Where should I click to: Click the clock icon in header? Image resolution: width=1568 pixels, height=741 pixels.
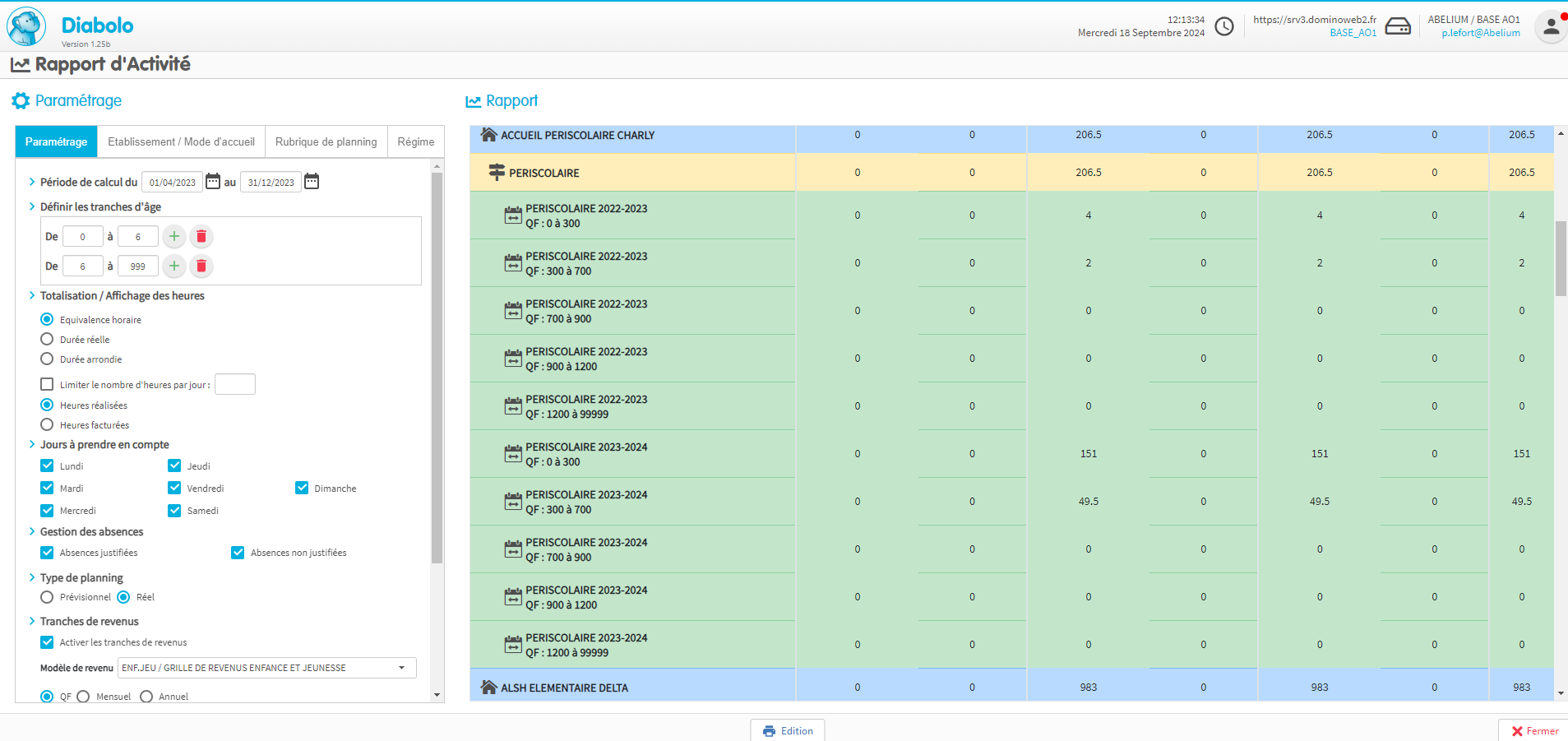click(1224, 26)
